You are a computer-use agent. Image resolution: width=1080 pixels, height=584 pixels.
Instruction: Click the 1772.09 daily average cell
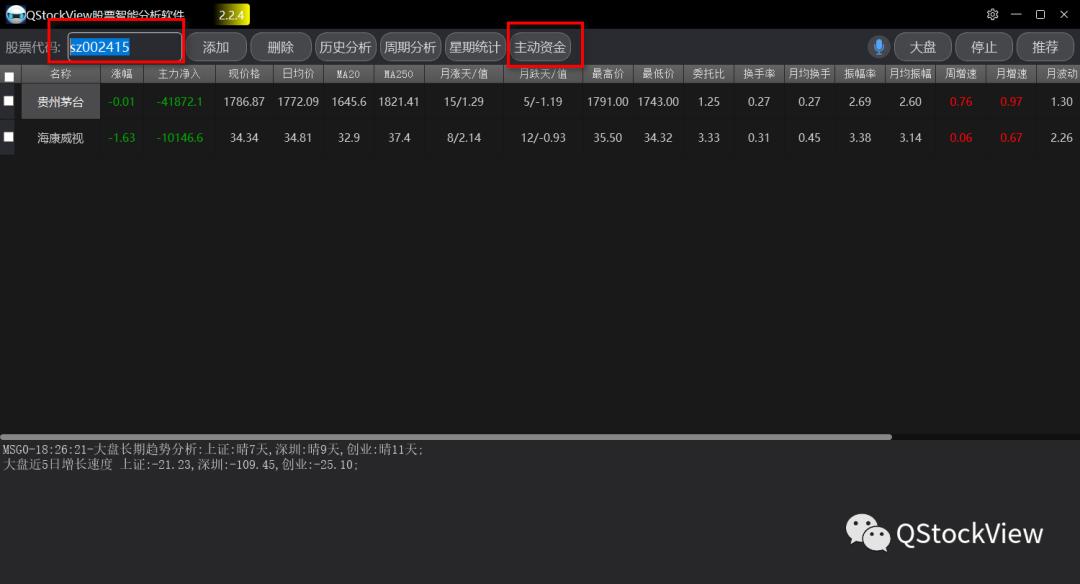point(298,101)
